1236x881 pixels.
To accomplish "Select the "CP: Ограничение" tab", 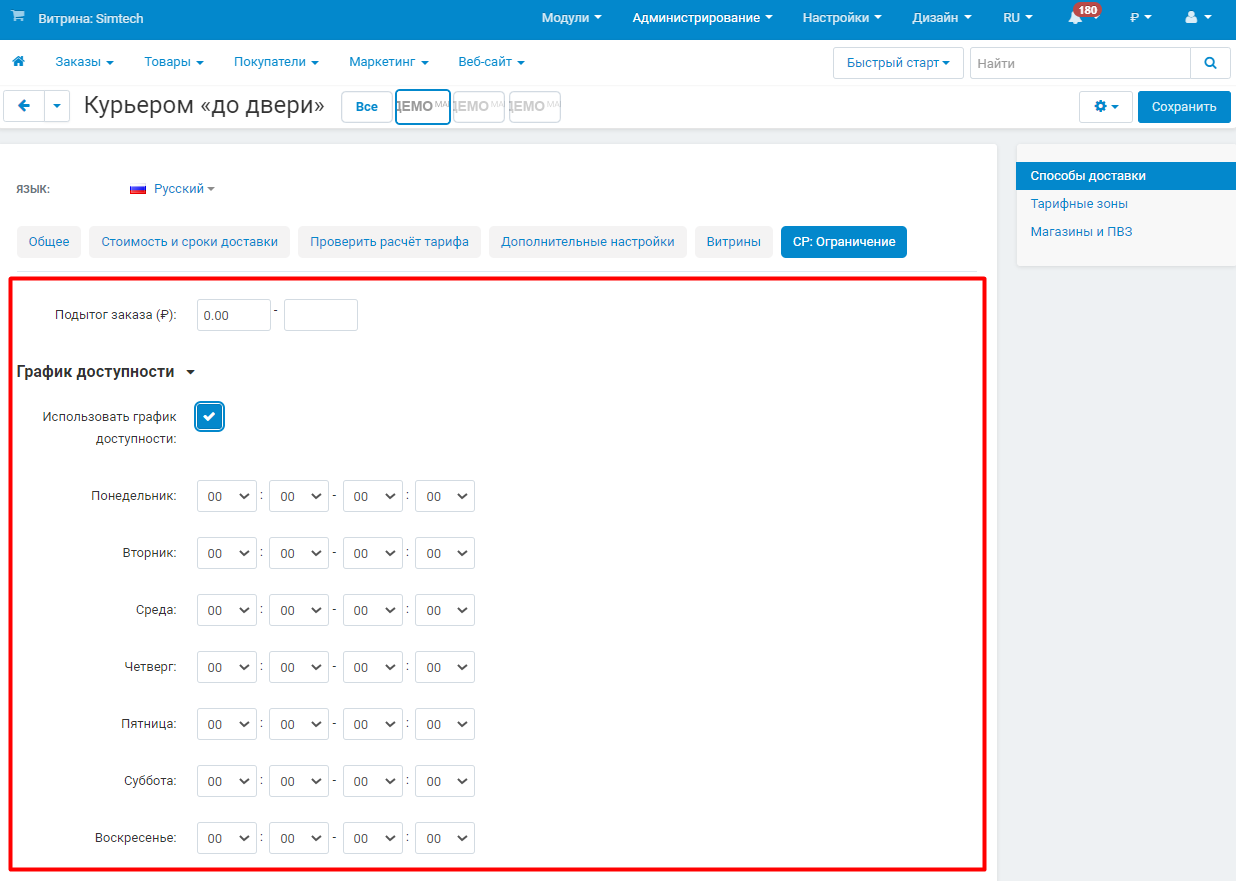I will click(844, 242).
